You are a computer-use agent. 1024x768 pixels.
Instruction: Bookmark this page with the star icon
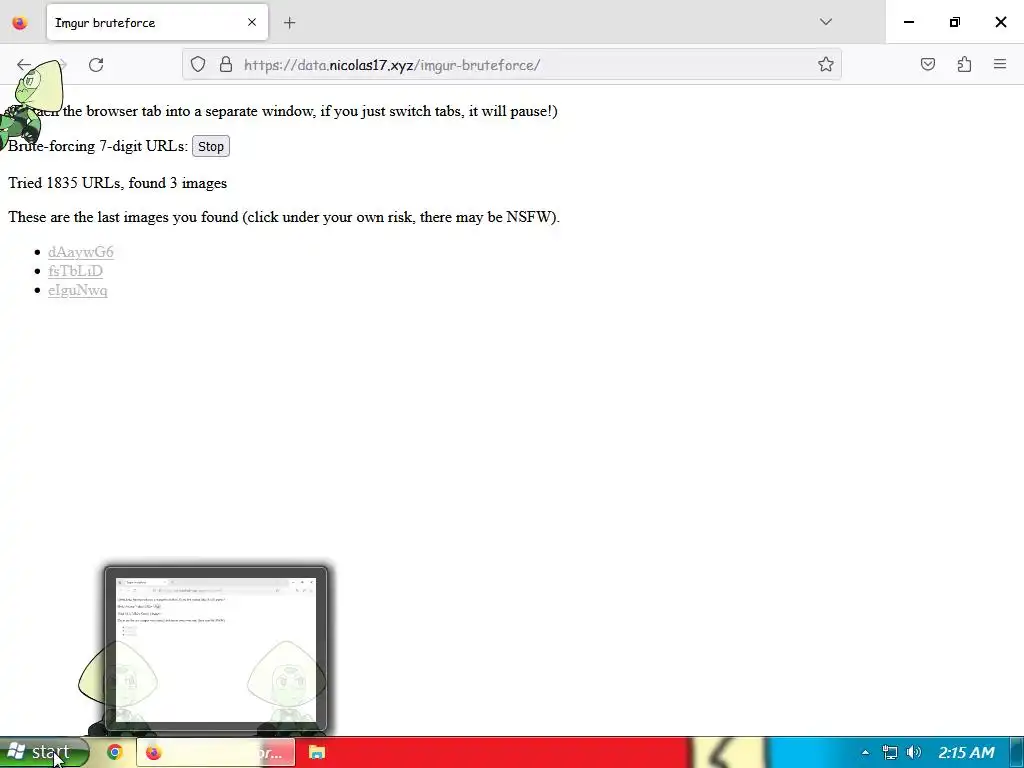tap(825, 64)
